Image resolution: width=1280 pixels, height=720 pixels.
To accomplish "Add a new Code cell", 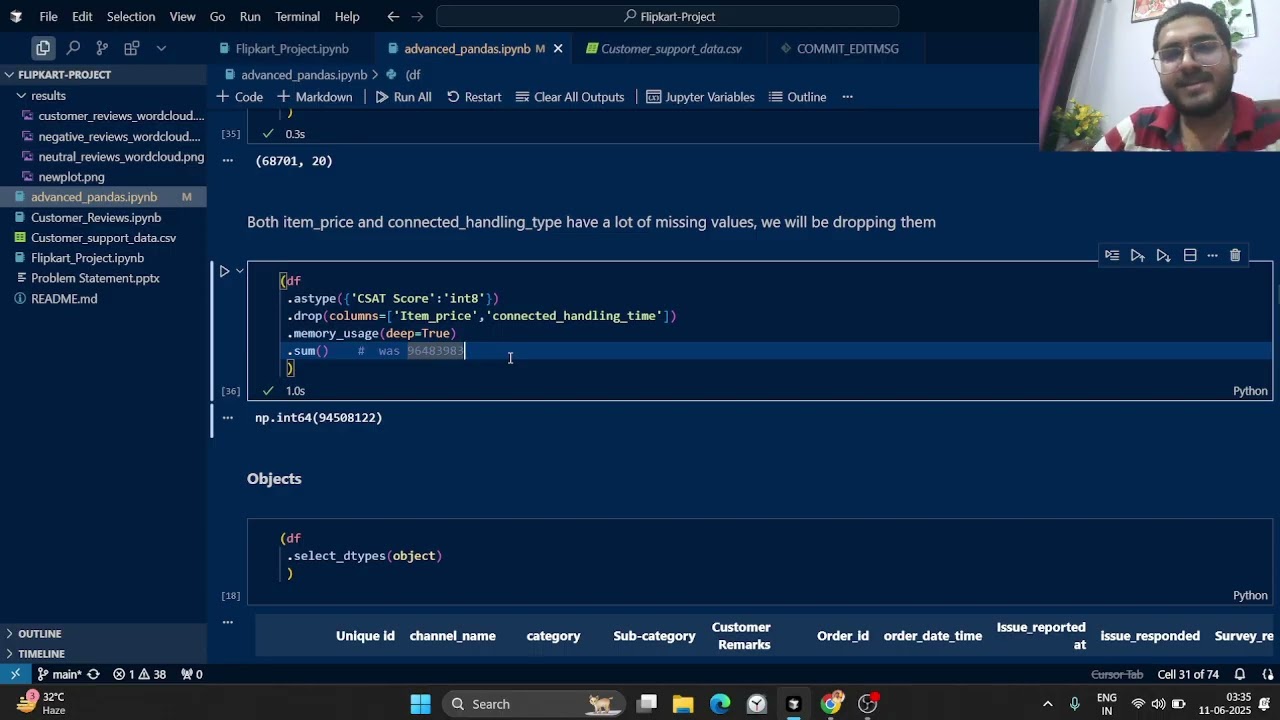I will (x=240, y=97).
